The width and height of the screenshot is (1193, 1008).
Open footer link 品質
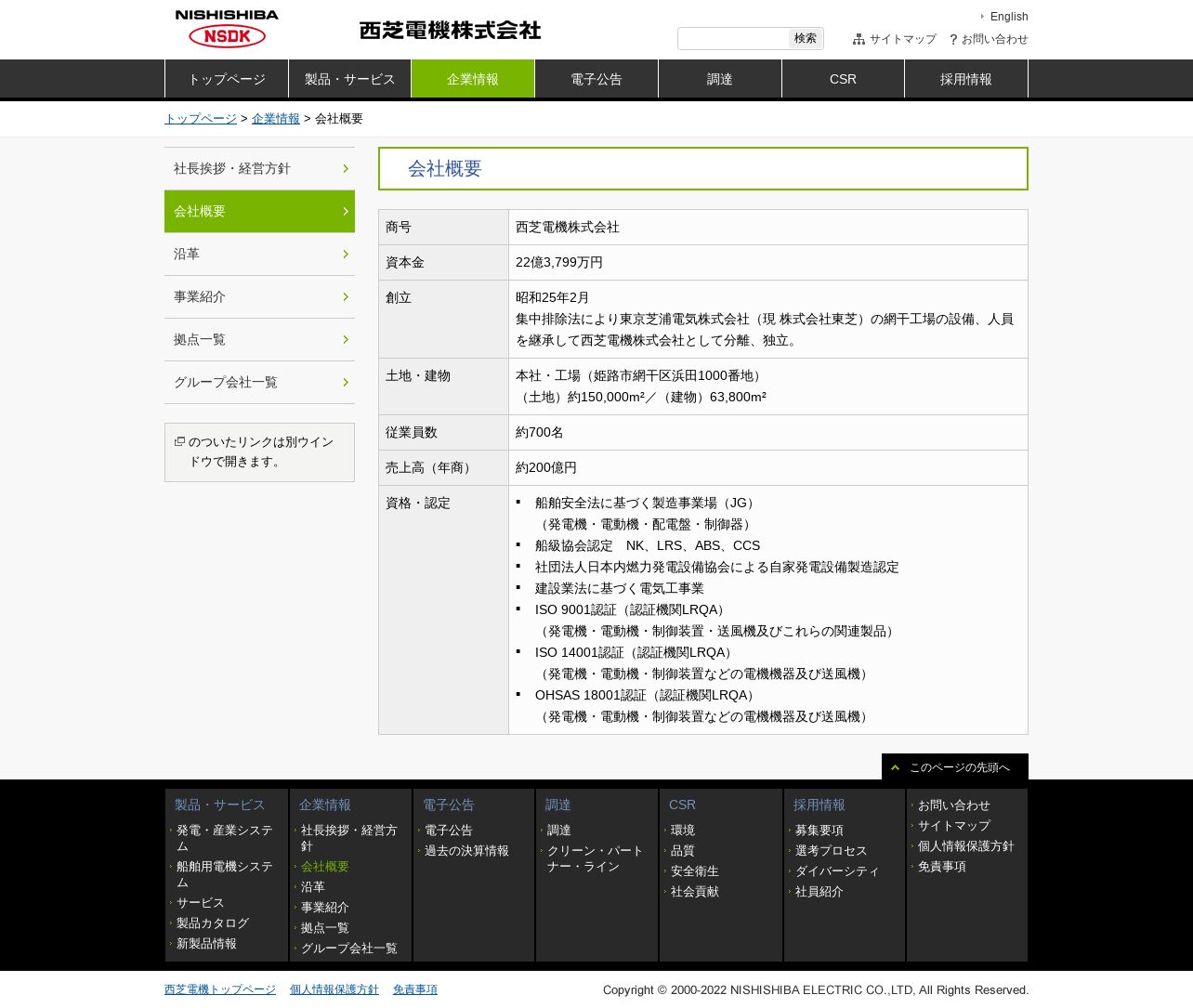(683, 851)
